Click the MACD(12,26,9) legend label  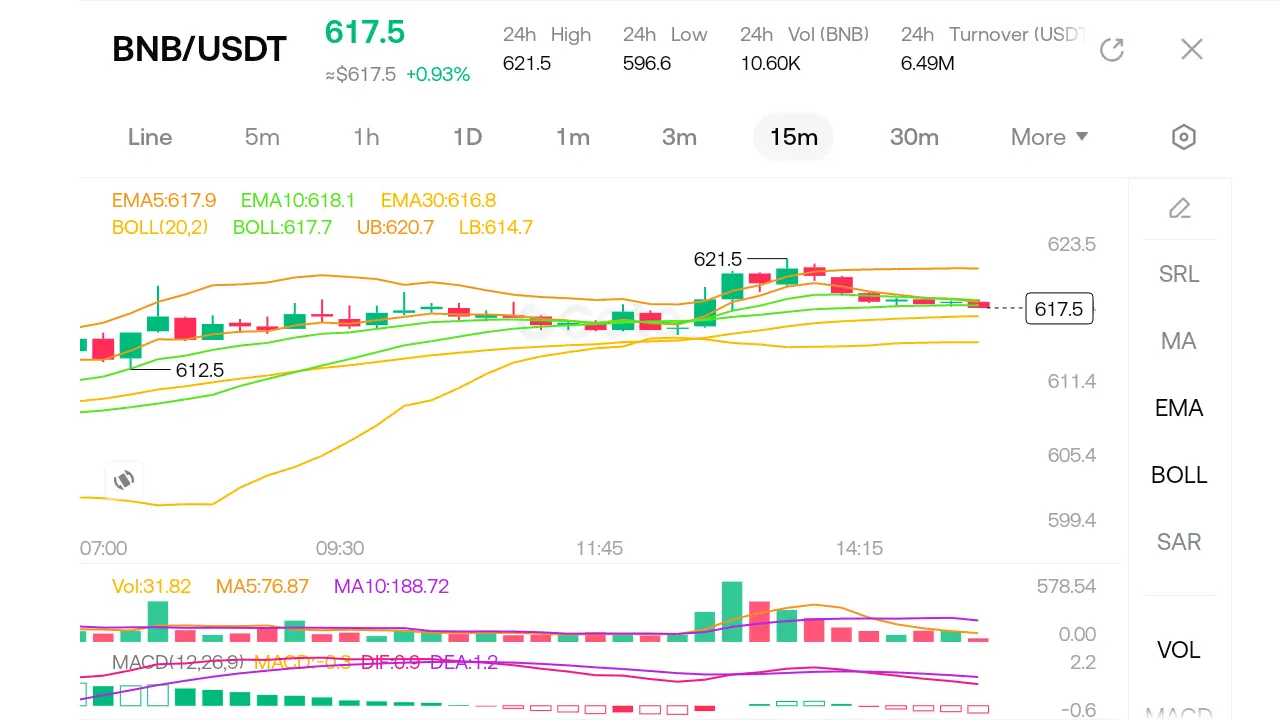178,662
